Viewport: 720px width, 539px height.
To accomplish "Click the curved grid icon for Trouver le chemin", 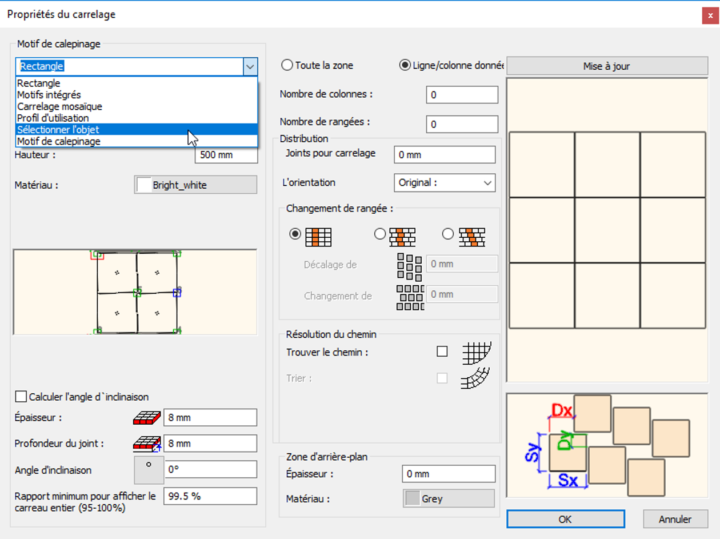I will [476, 353].
